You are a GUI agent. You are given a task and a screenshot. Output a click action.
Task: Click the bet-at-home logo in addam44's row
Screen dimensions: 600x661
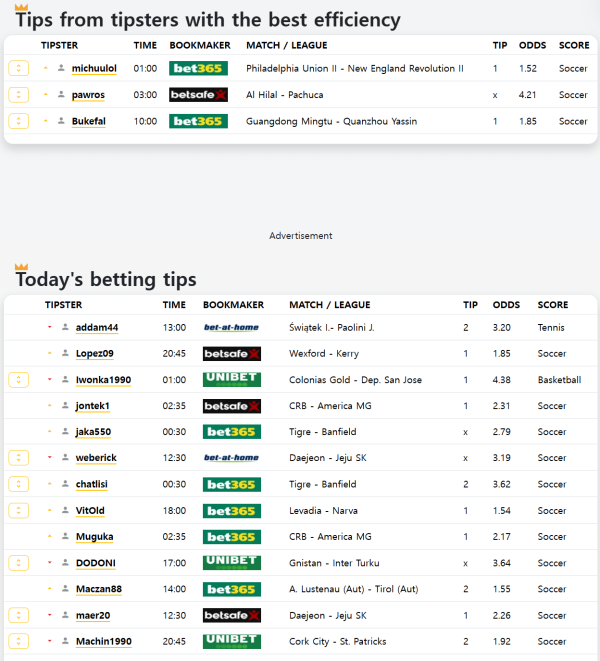(231, 327)
